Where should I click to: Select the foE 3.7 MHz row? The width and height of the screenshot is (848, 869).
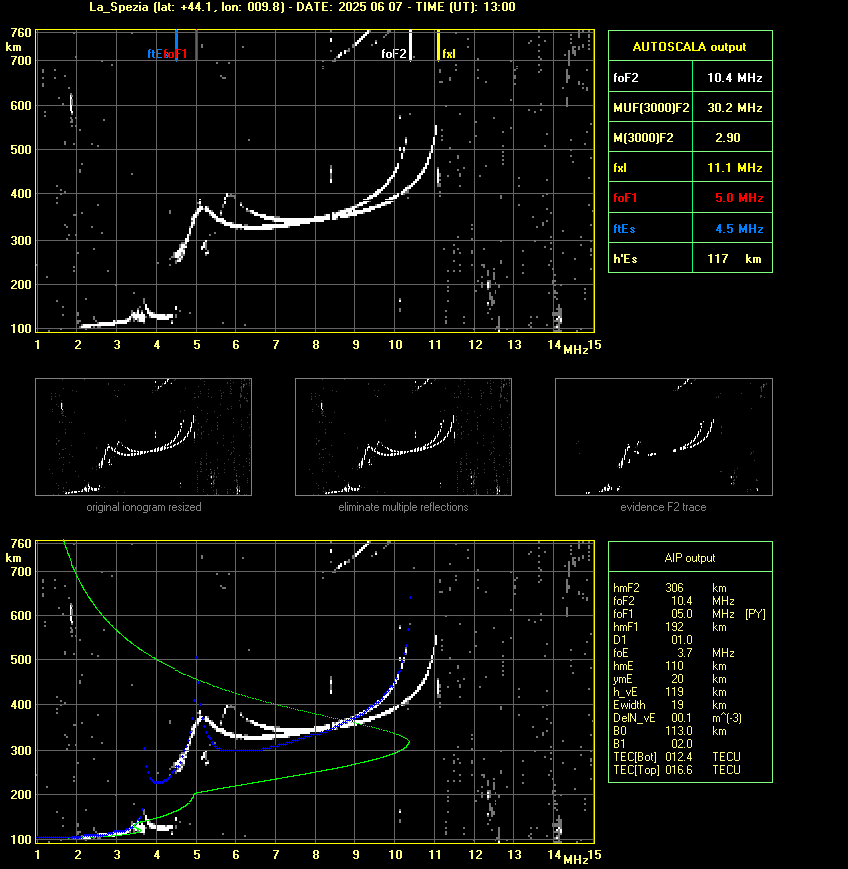(674, 653)
